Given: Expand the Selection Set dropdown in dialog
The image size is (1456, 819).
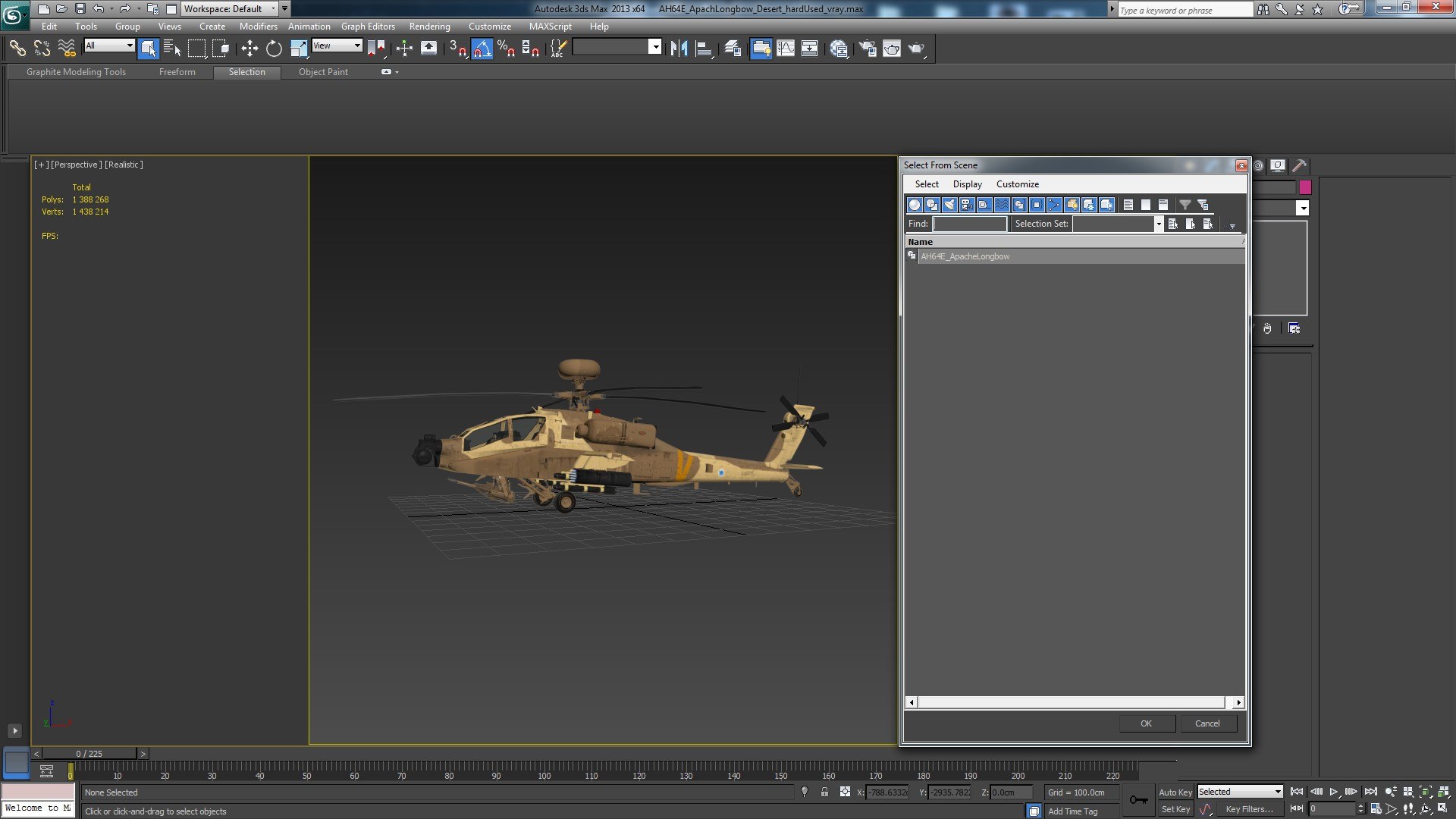Looking at the screenshot, I should (1158, 224).
